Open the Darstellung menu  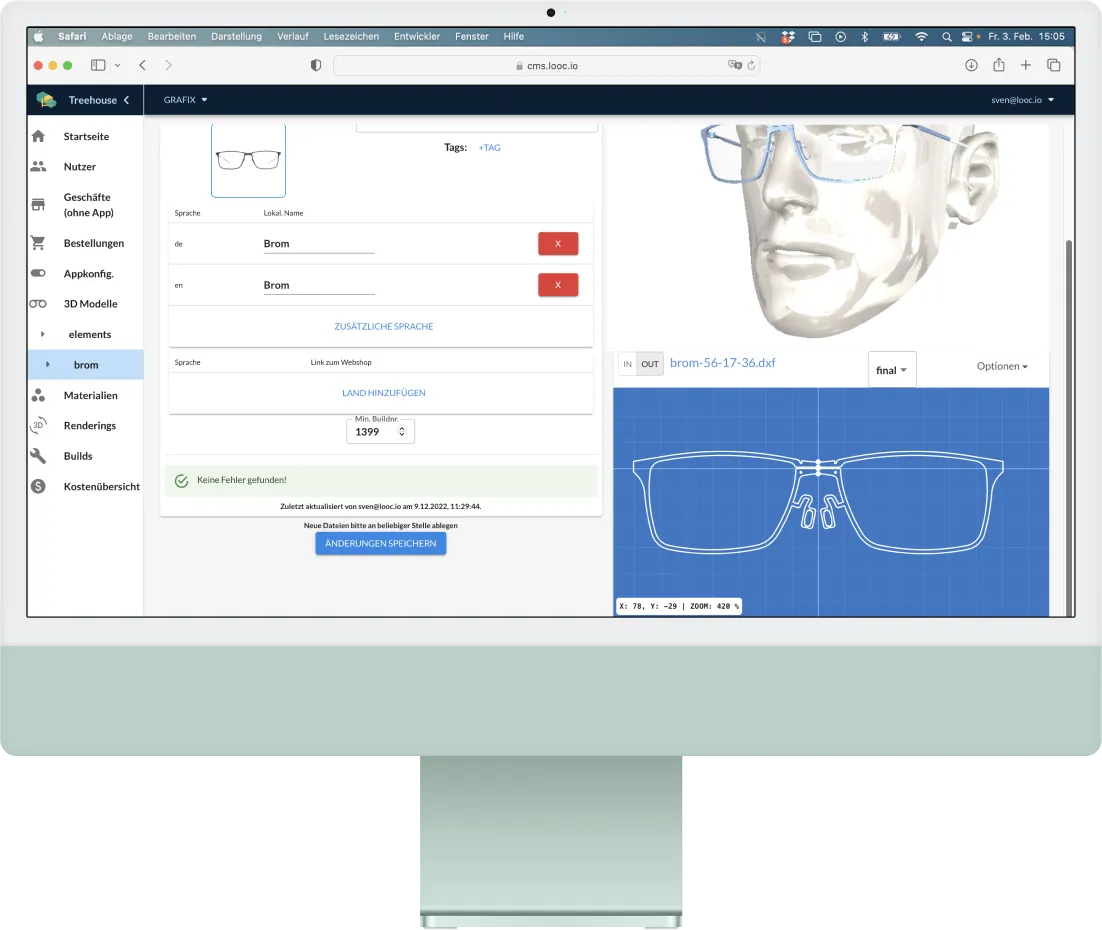(236, 37)
